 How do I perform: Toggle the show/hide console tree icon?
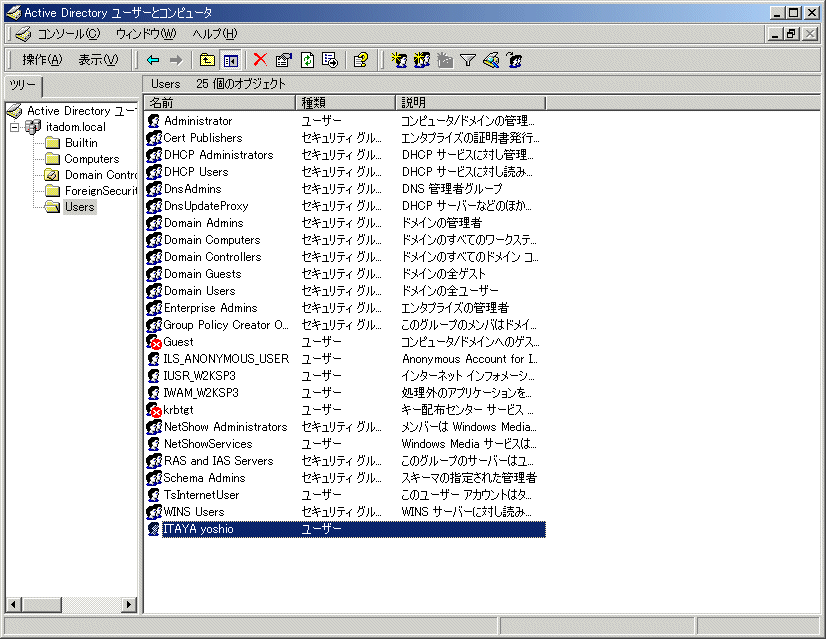click(x=230, y=60)
